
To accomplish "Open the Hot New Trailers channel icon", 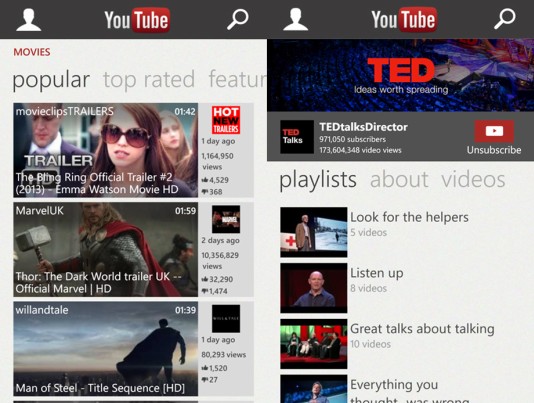I will pyautogui.click(x=226, y=120).
